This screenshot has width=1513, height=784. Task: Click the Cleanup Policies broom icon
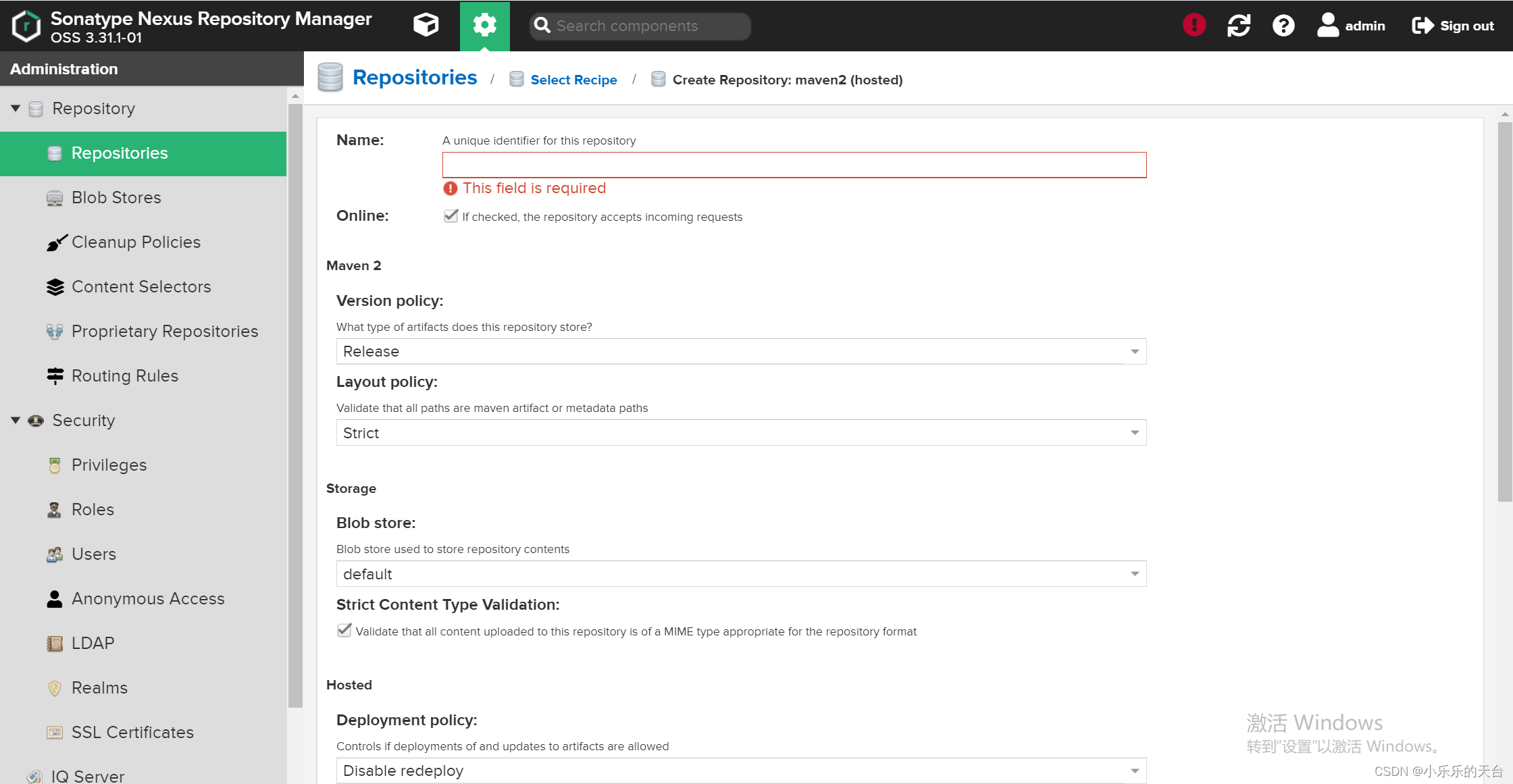(56, 242)
